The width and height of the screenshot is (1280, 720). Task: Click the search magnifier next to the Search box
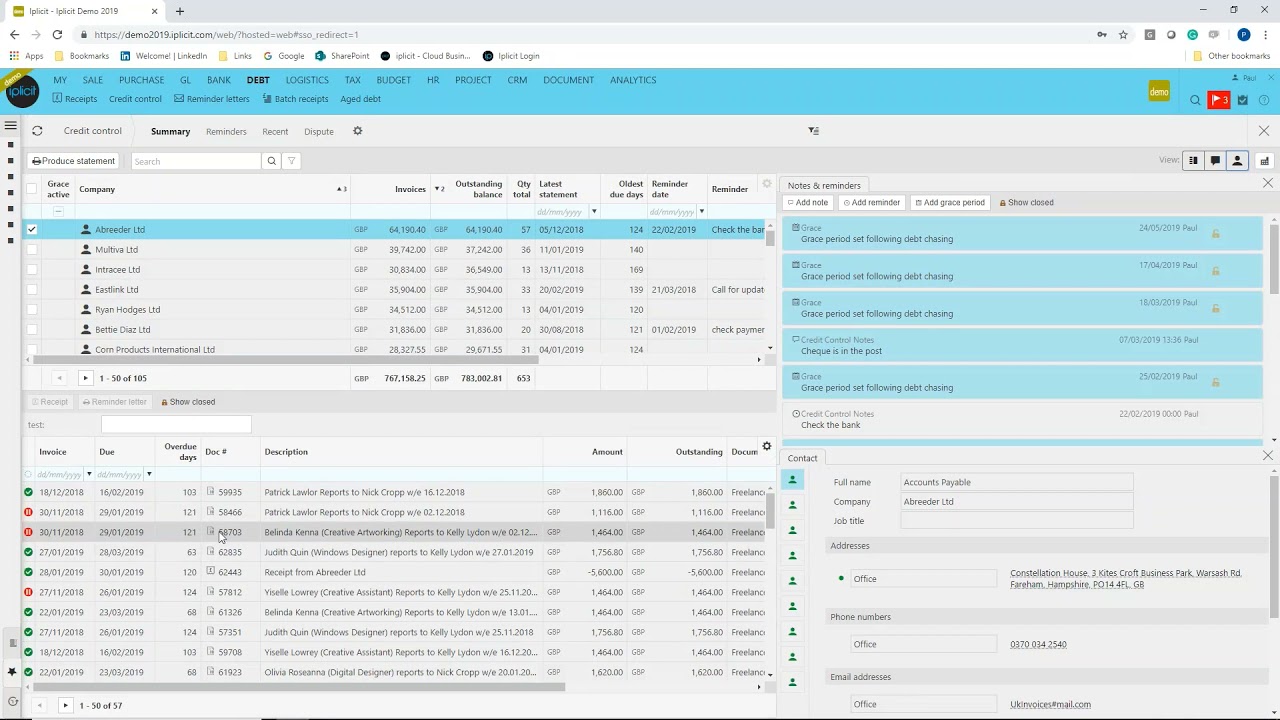point(271,161)
